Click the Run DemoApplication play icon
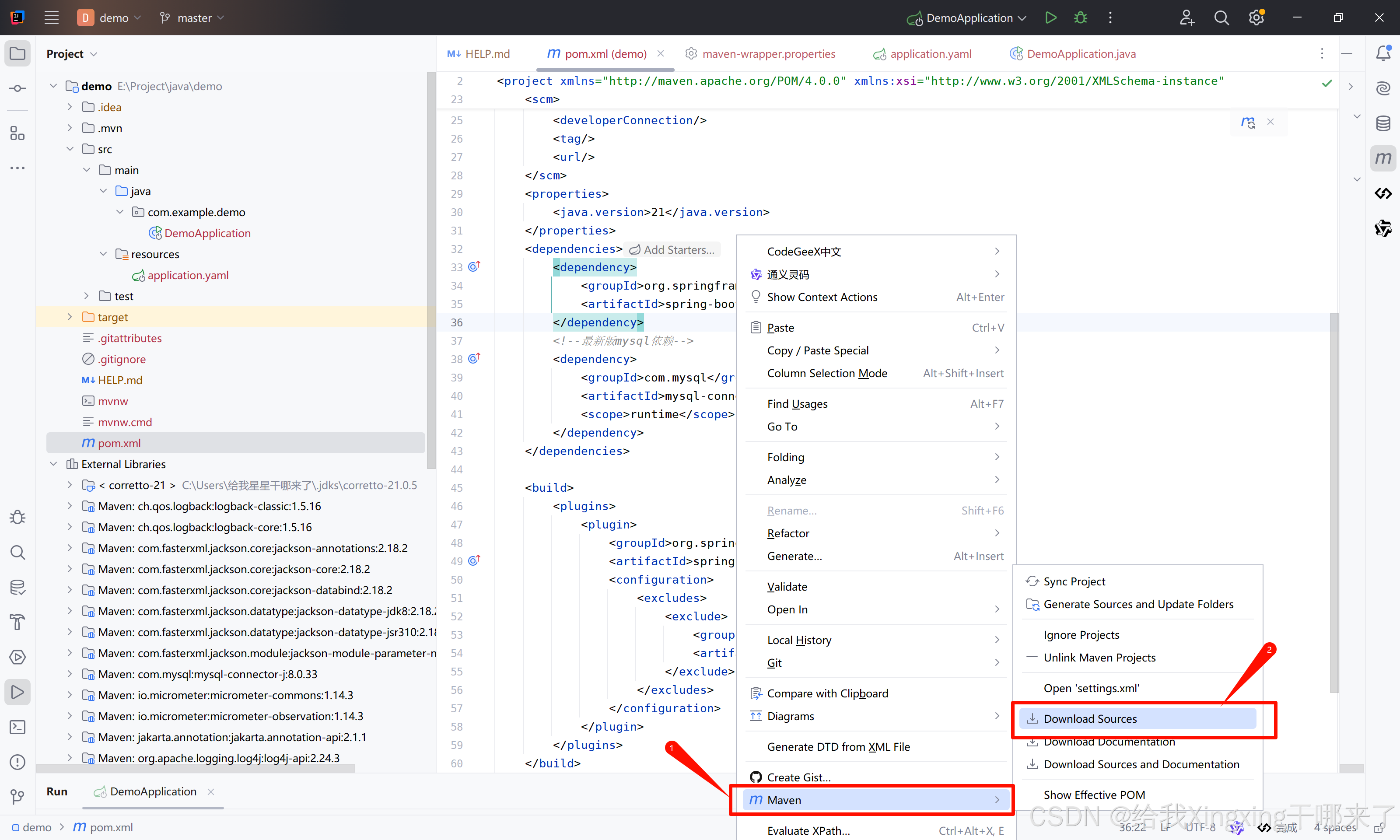The image size is (1400, 840). [x=1050, y=17]
